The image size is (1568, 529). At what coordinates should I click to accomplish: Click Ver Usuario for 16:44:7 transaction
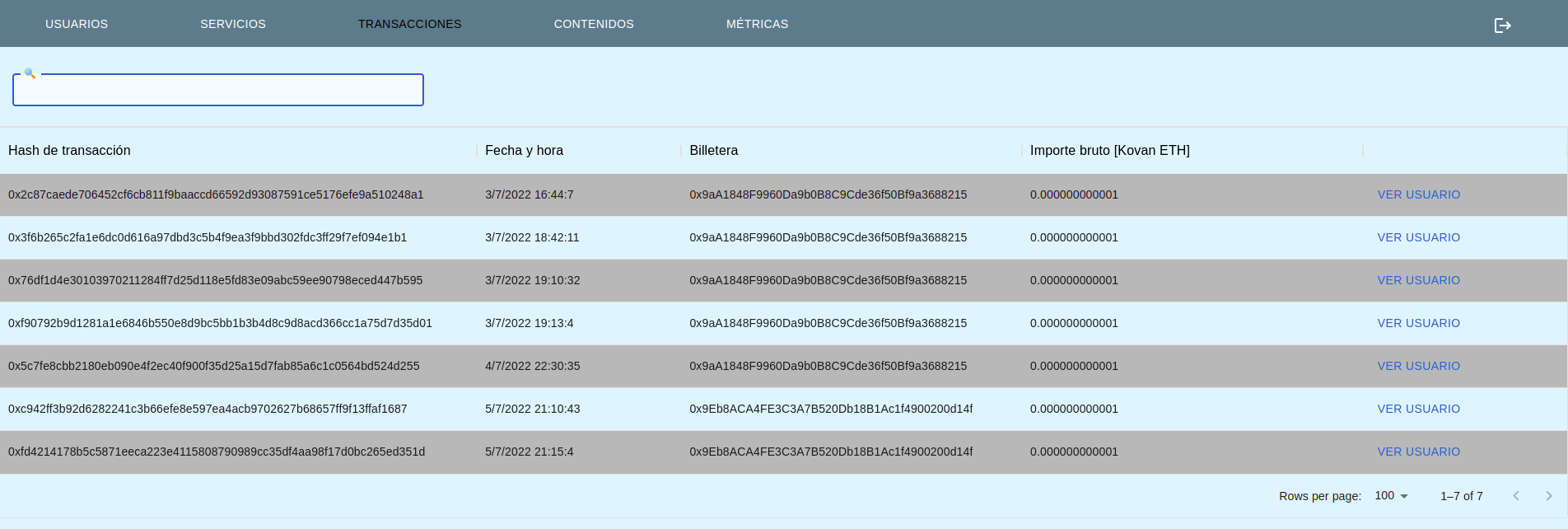click(x=1418, y=194)
